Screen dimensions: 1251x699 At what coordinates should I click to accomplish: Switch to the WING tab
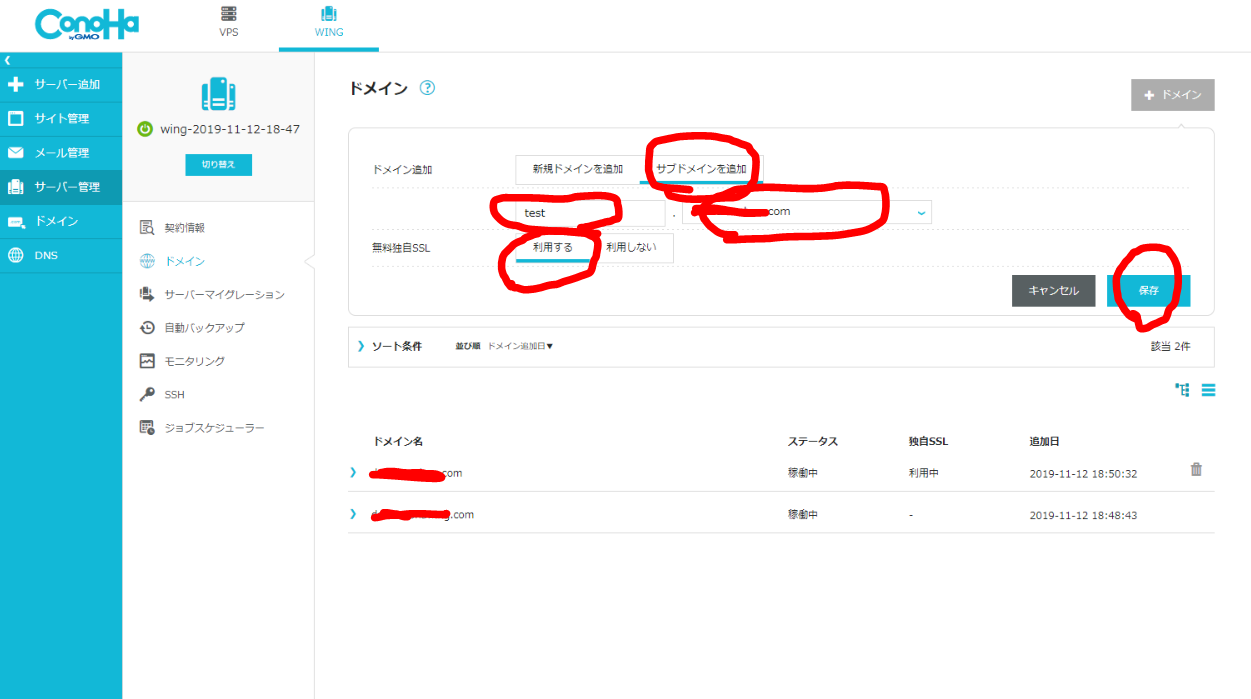point(328,22)
